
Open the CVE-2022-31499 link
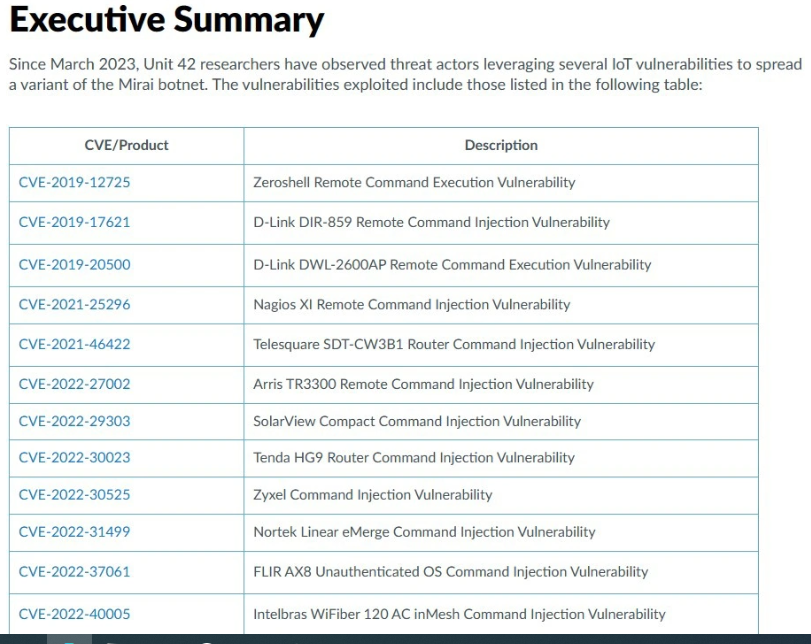pyautogui.click(x=74, y=532)
